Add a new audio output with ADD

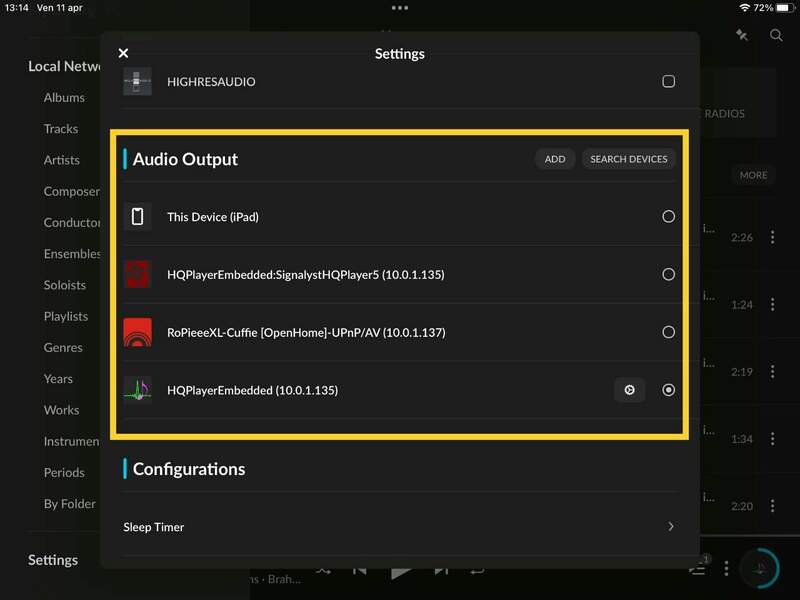pyautogui.click(x=555, y=159)
